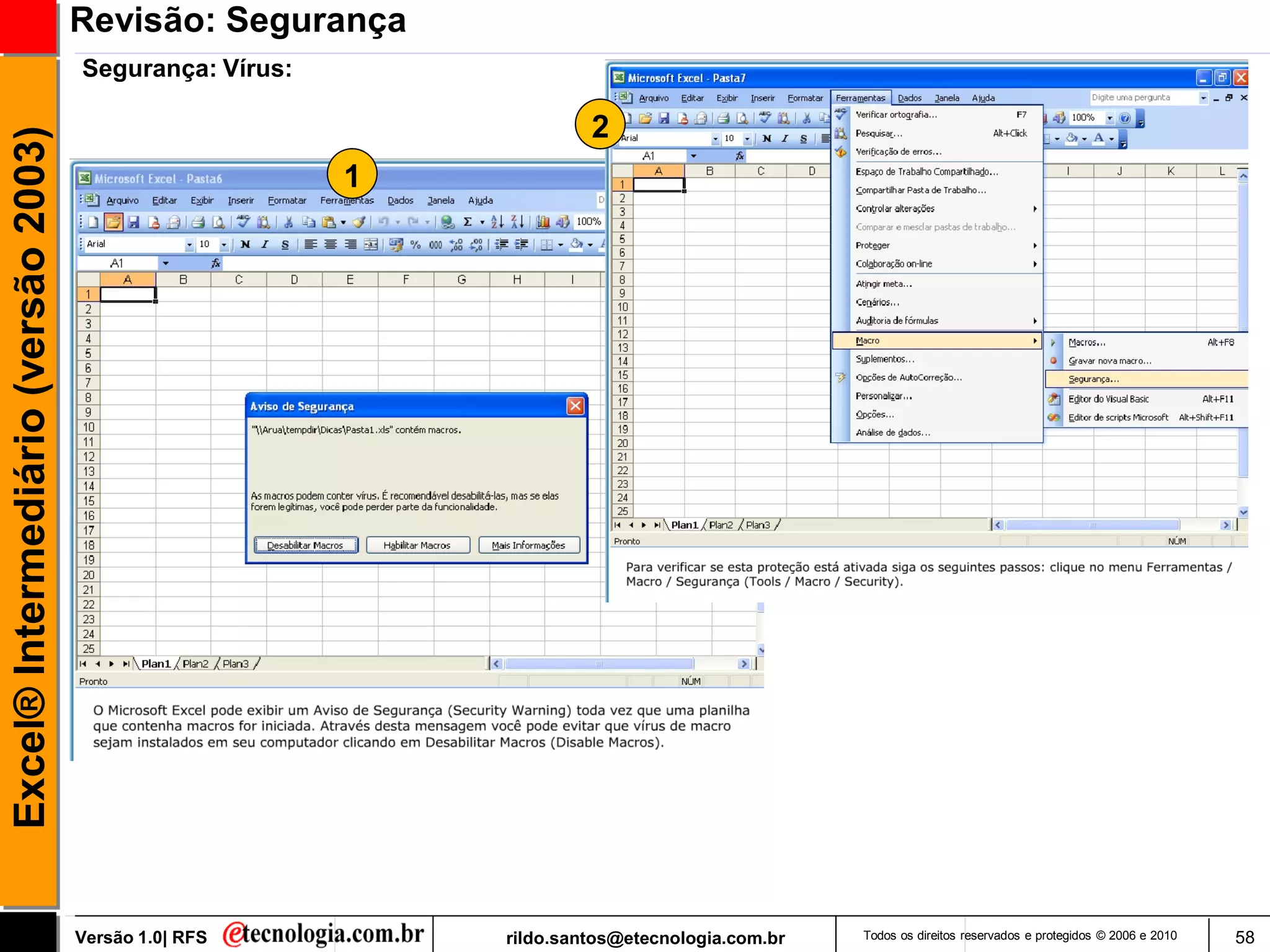This screenshot has width=1270, height=952.
Task: Toggle Underline S button in Pasta6 toolbar
Action: tap(285, 245)
